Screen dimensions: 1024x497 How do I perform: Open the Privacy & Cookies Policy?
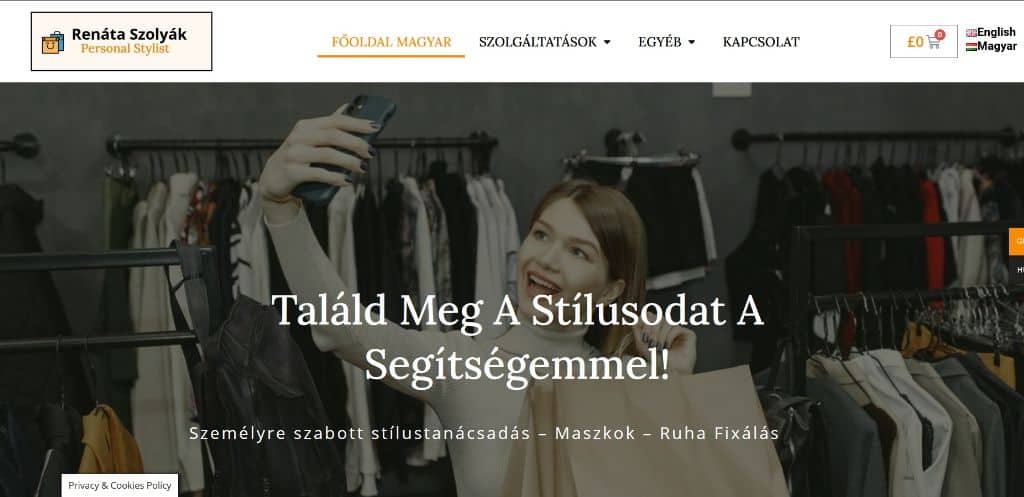point(120,485)
